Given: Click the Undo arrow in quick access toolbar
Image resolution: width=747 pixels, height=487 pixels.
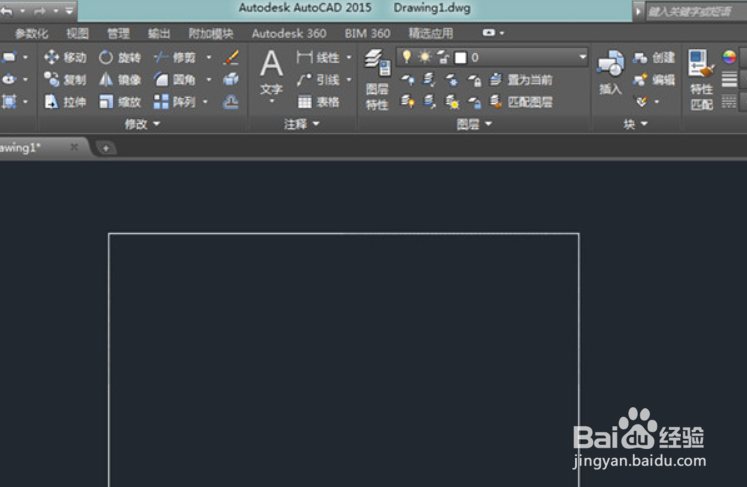Looking at the screenshot, I should click(x=7, y=10).
